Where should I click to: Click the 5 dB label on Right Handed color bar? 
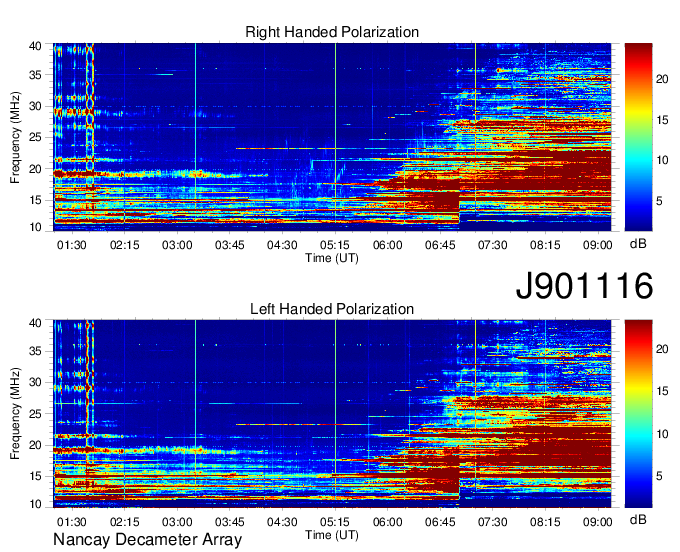click(659, 201)
